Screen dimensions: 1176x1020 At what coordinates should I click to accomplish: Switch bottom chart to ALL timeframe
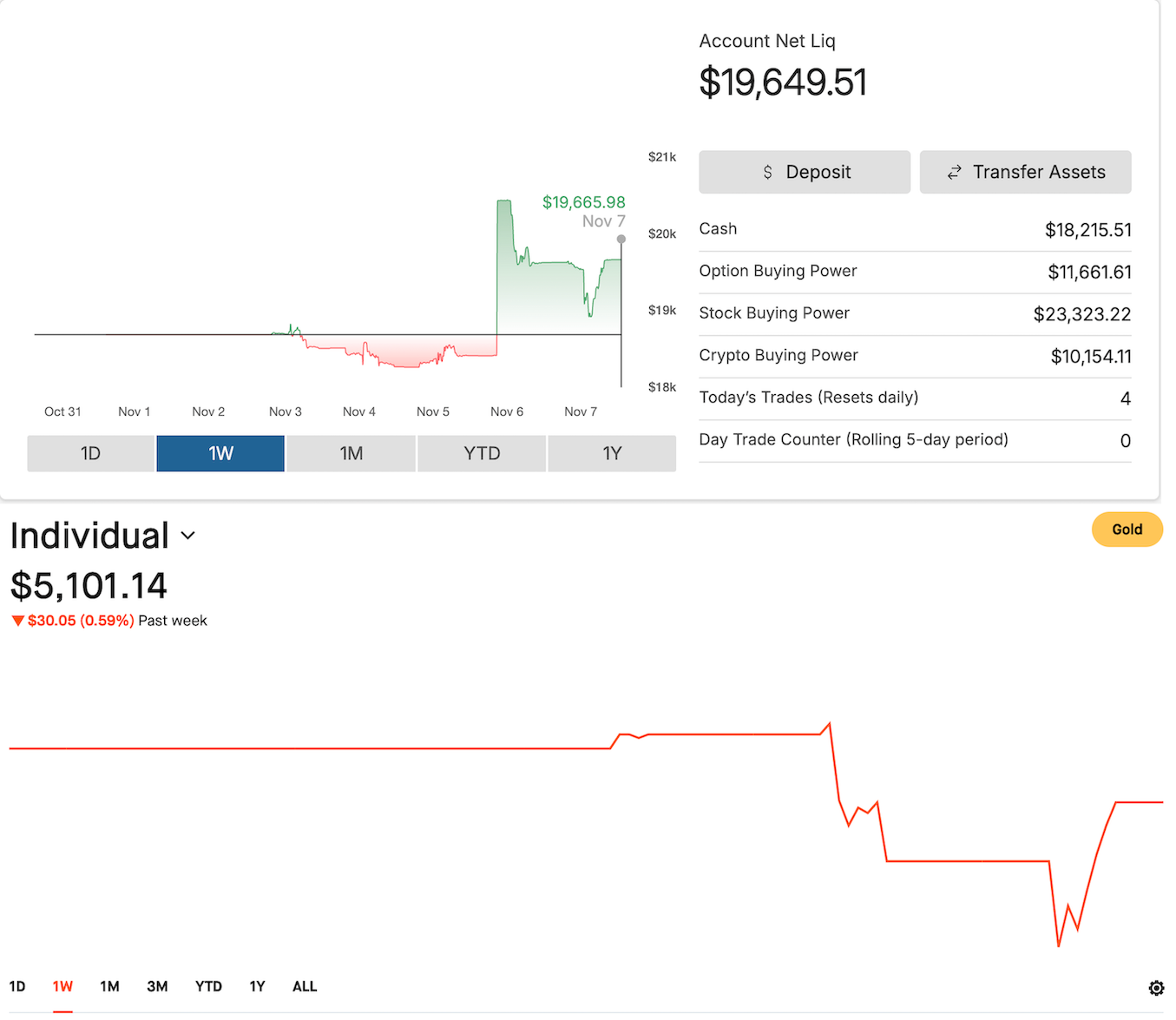pos(305,986)
